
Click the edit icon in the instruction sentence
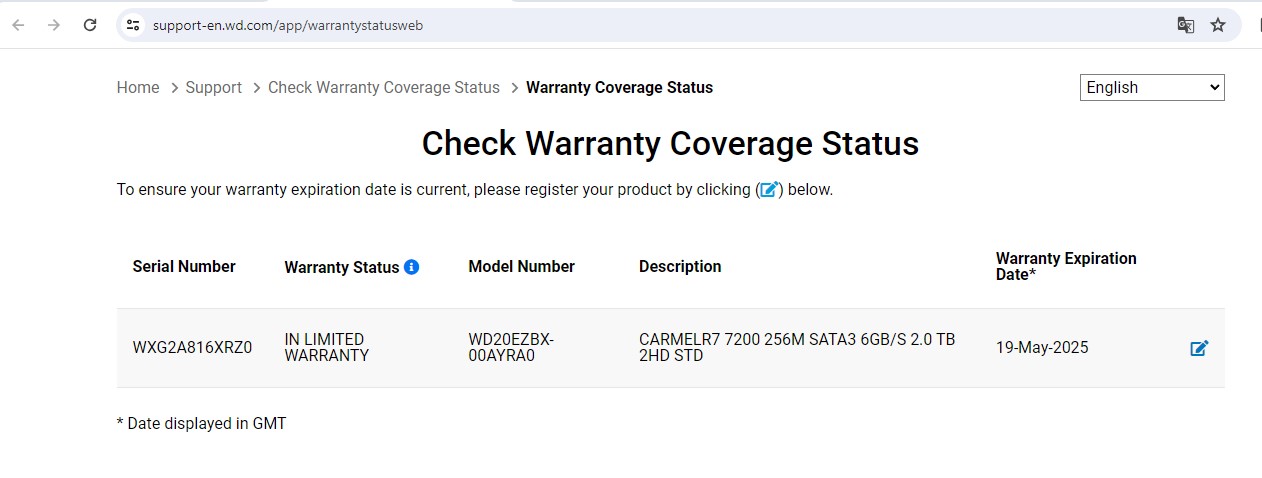tap(768, 189)
